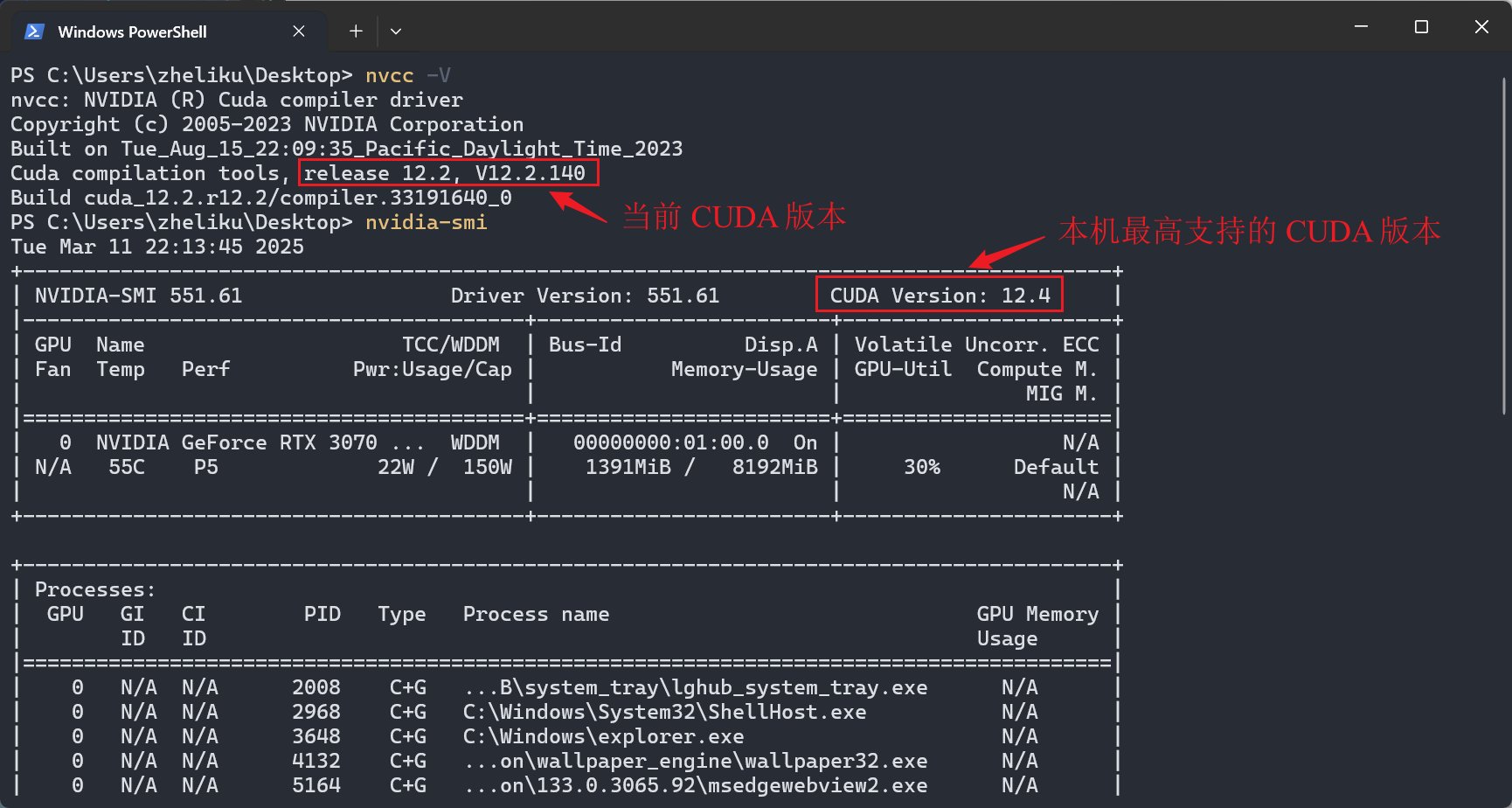Click 'Built on Tue_Aug_15' line

click(347, 149)
